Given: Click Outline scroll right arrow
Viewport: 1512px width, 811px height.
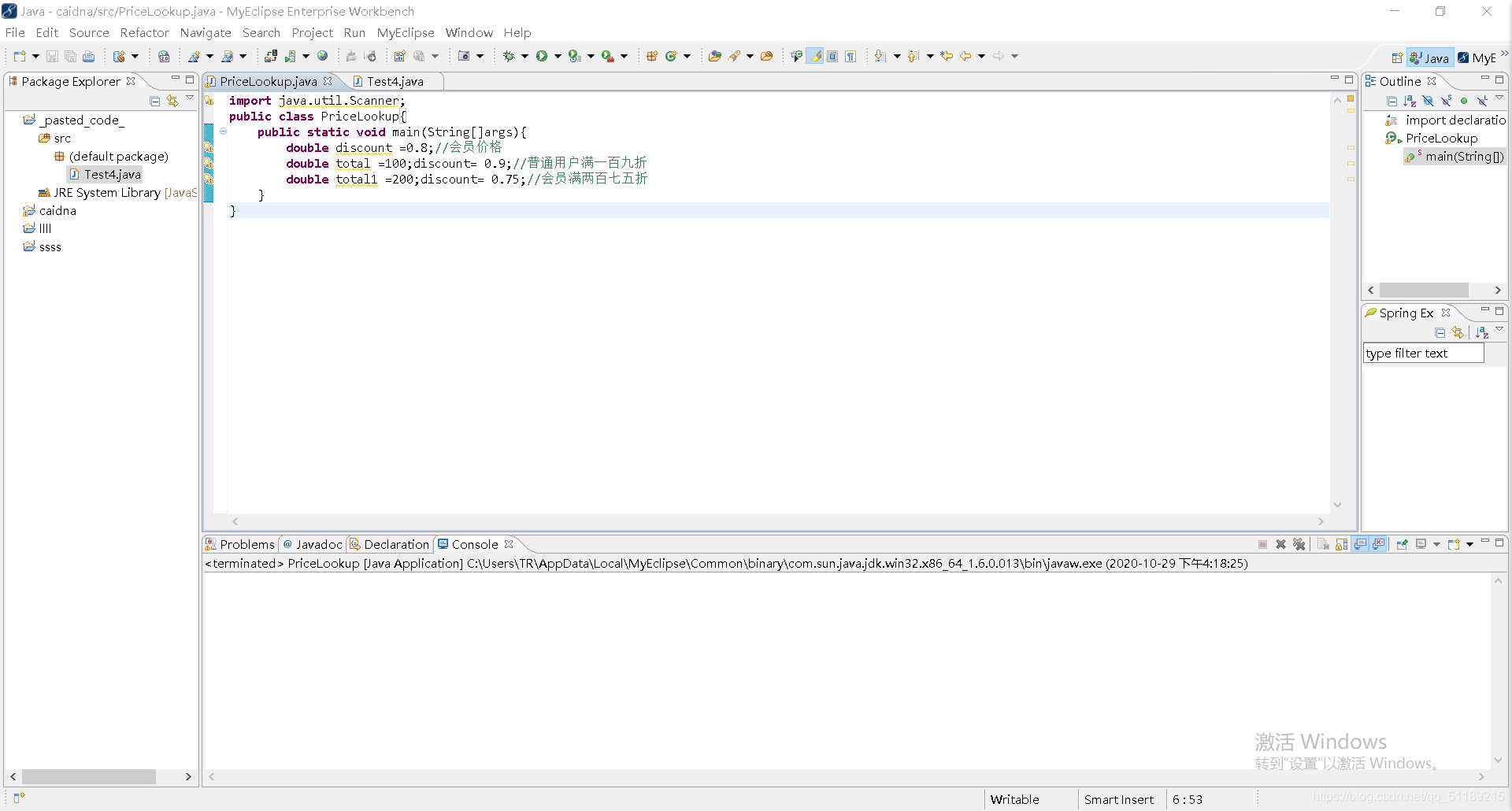Looking at the screenshot, I should (x=1498, y=290).
